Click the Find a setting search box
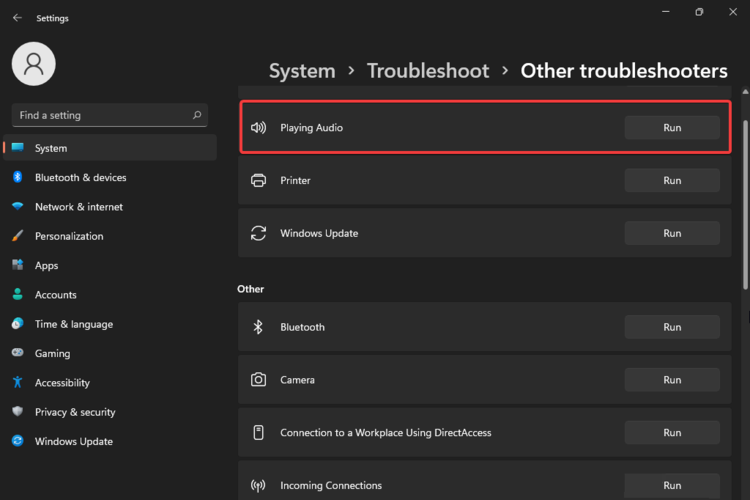 pos(110,115)
